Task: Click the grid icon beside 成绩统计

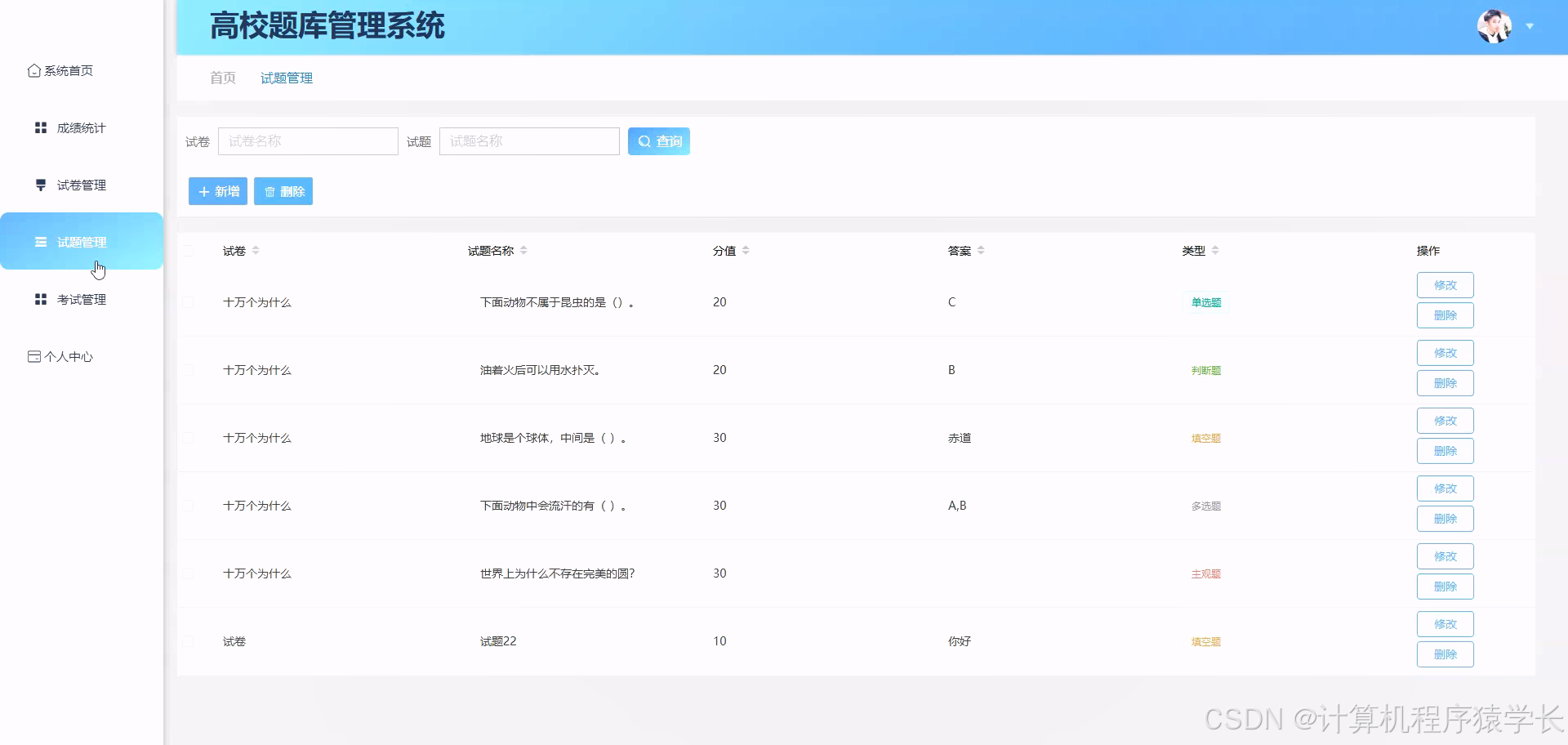Action: [41, 128]
